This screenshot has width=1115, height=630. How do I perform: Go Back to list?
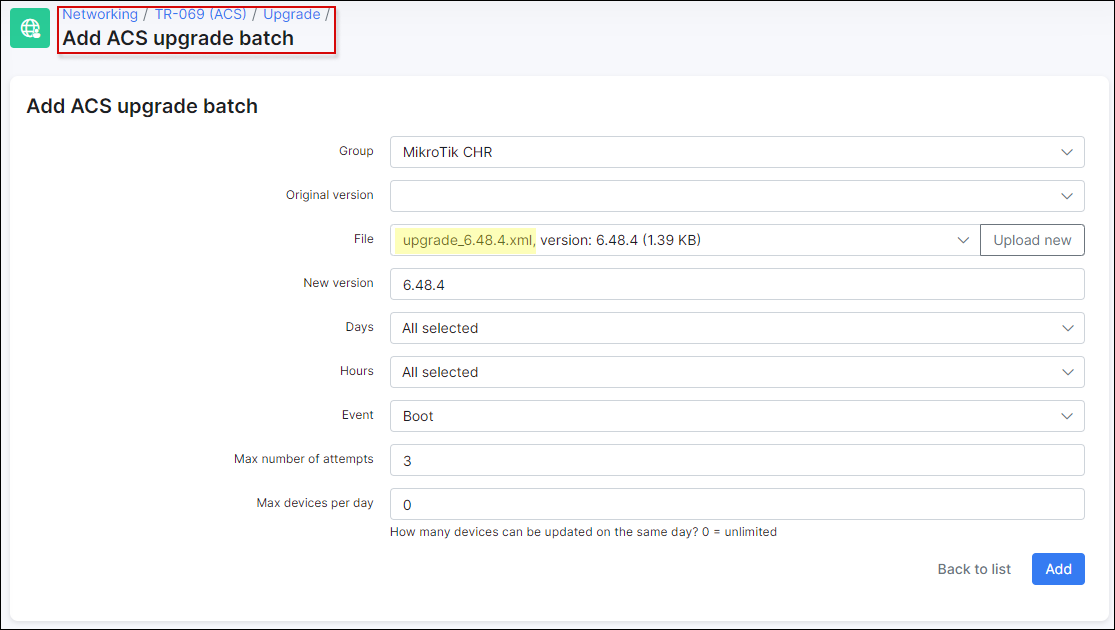974,569
